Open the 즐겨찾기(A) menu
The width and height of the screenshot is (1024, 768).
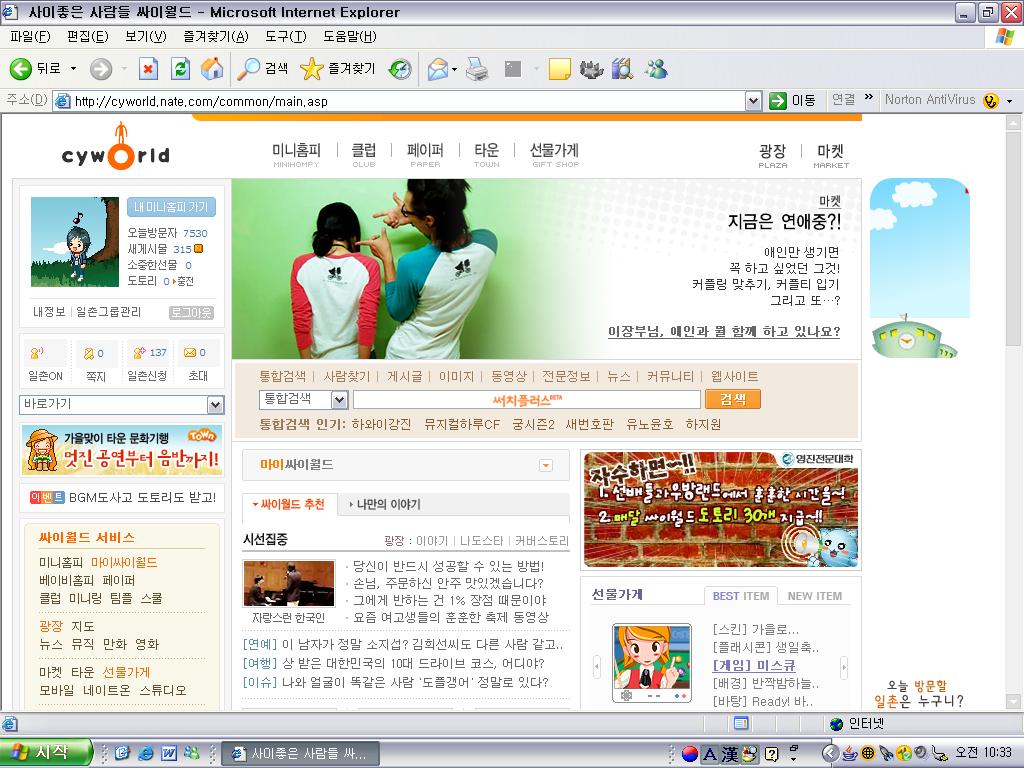pos(216,37)
